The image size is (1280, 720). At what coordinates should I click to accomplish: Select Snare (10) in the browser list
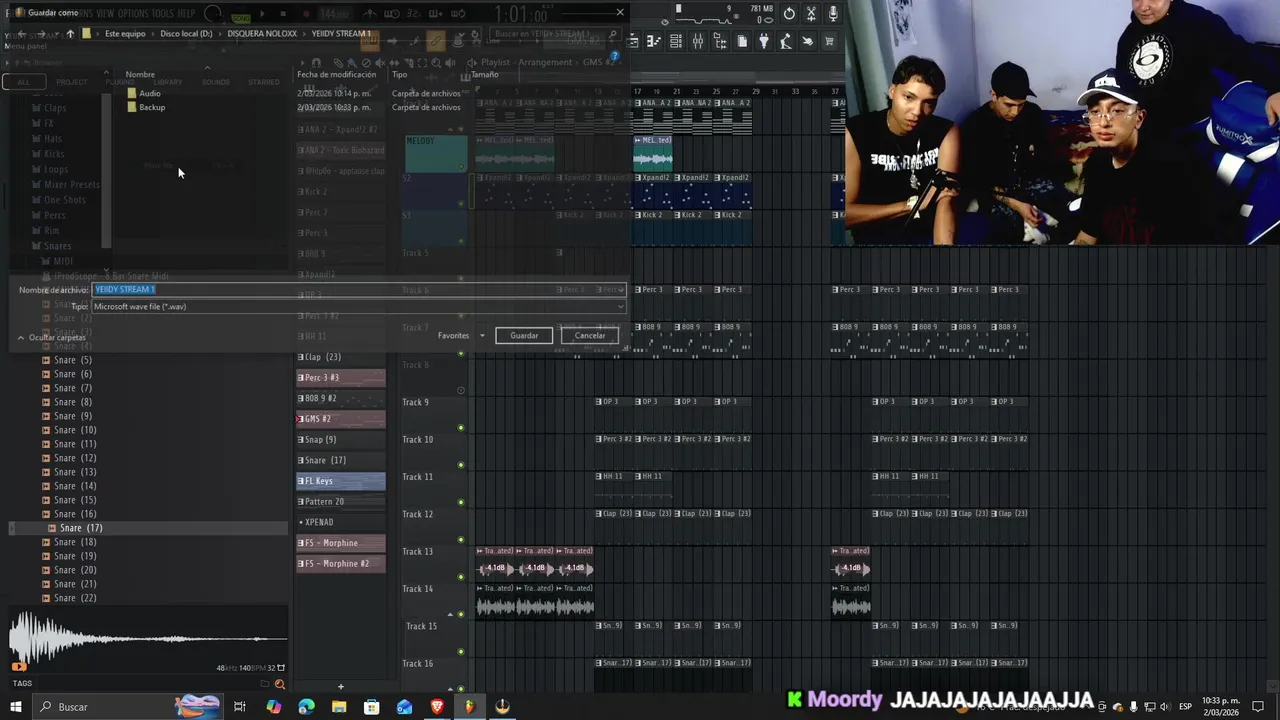75,430
